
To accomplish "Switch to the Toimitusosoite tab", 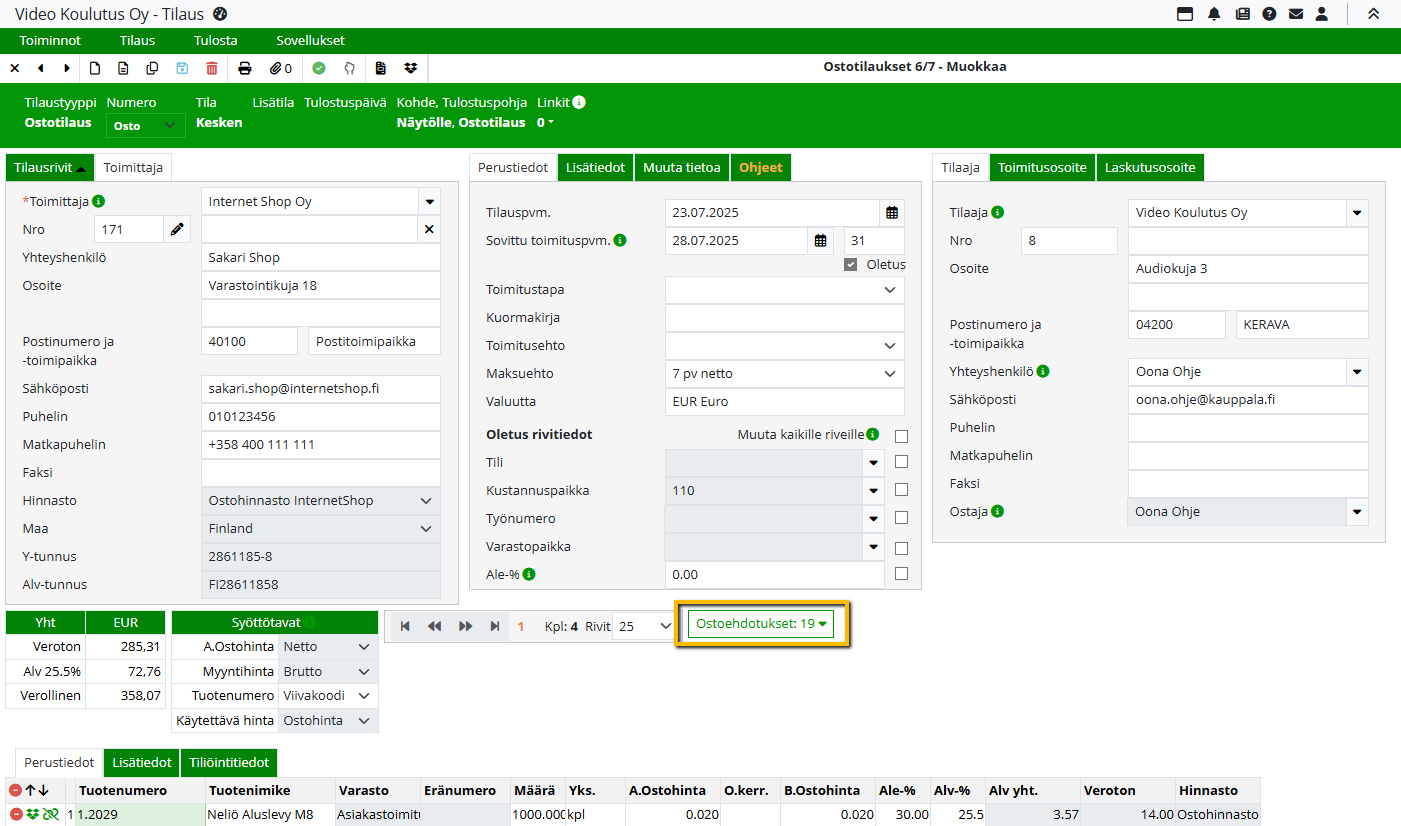I will tap(1042, 168).
